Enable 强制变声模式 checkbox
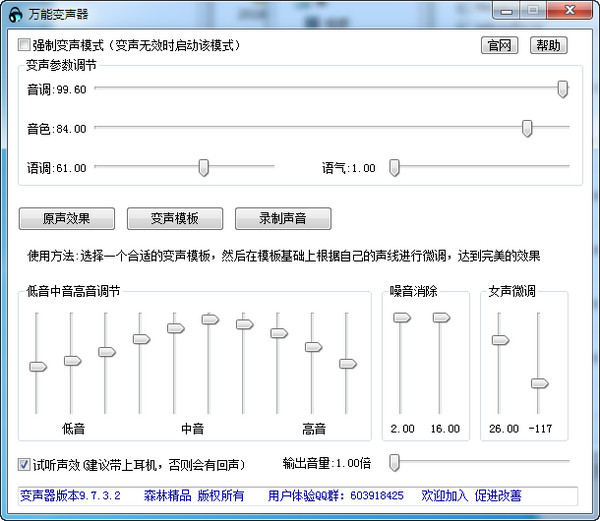 (x=25, y=45)
